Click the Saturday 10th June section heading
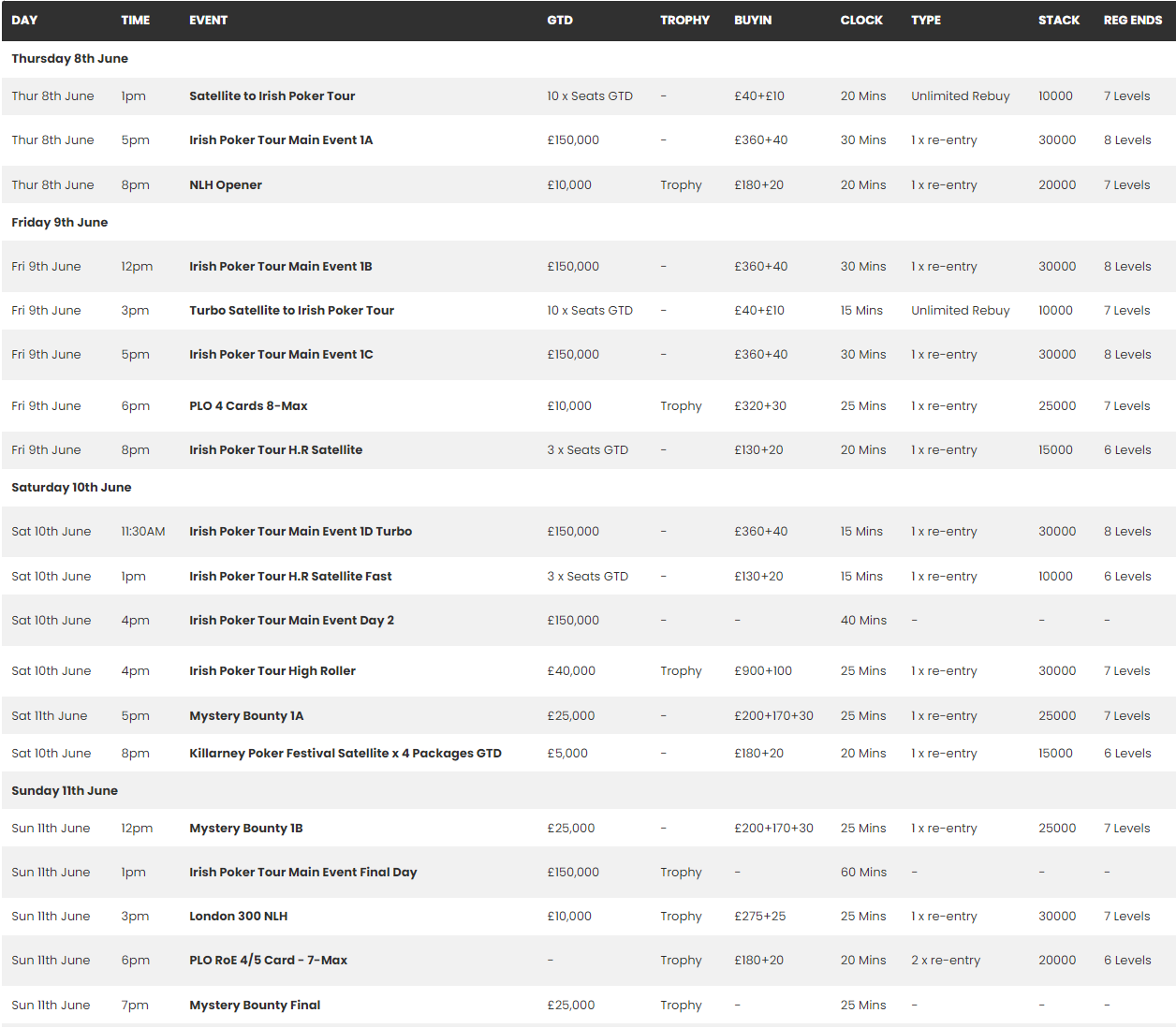The image size is (1176, 1028). [x=71, y=487]
